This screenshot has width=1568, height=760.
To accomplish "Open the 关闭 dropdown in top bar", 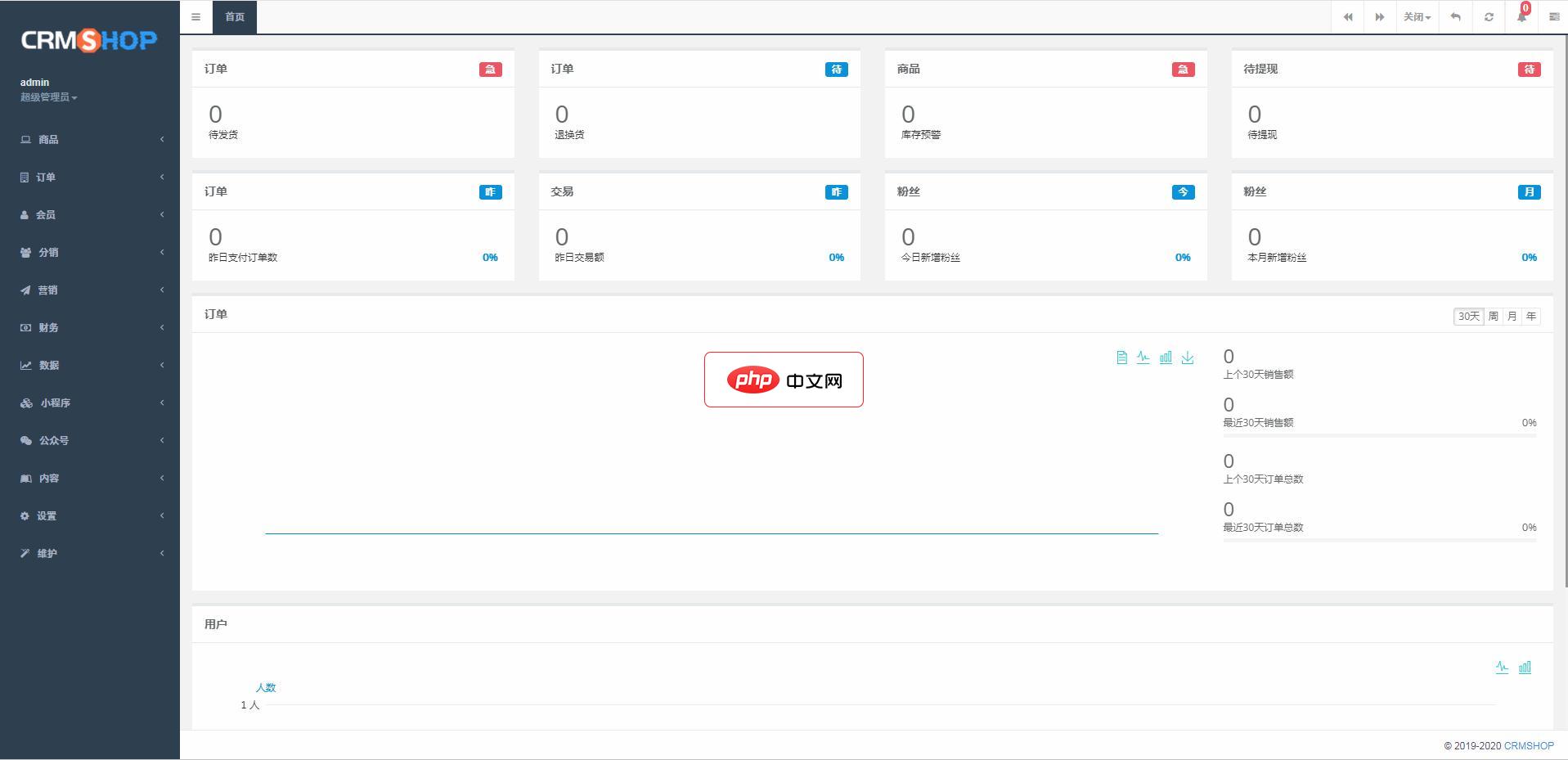I will pos(1417,17).
